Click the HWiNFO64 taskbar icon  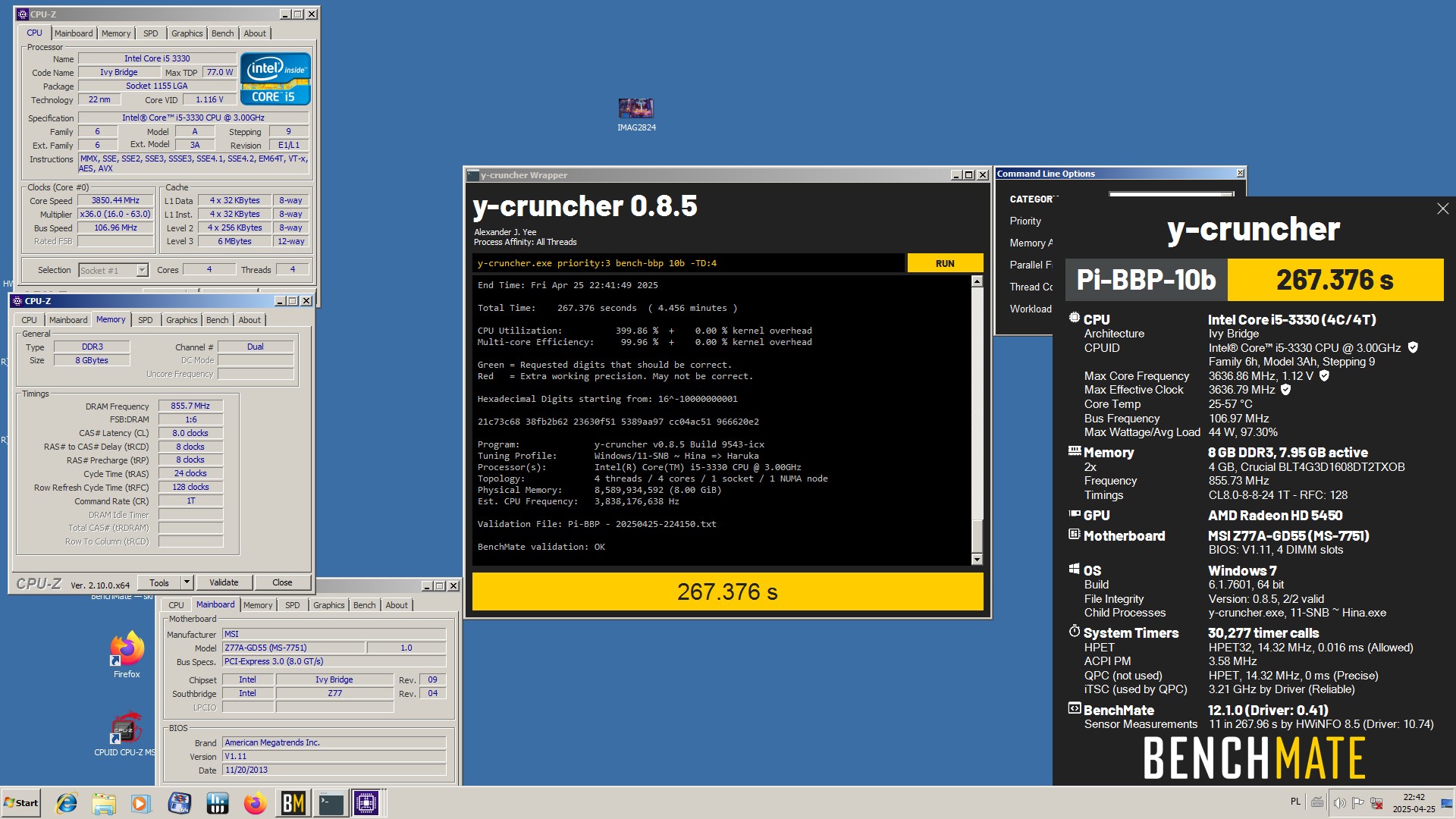coord(180,803)
